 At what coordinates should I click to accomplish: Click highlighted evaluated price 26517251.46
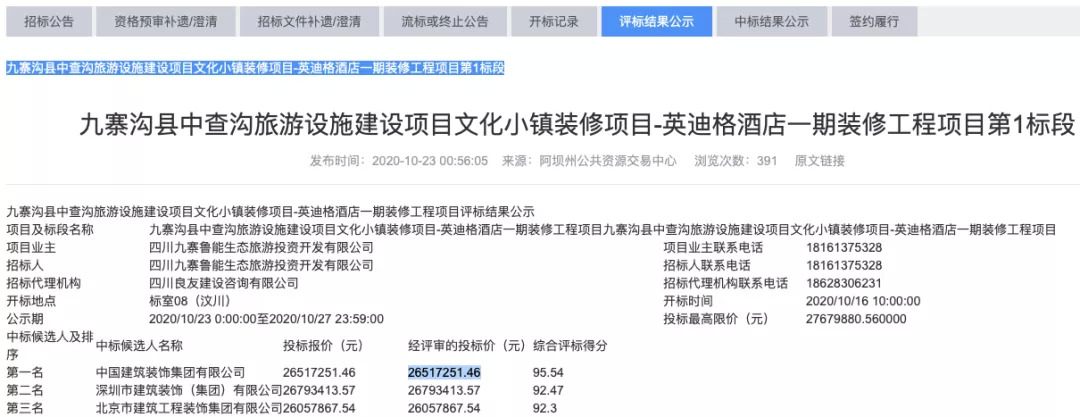tap(444, 373)
